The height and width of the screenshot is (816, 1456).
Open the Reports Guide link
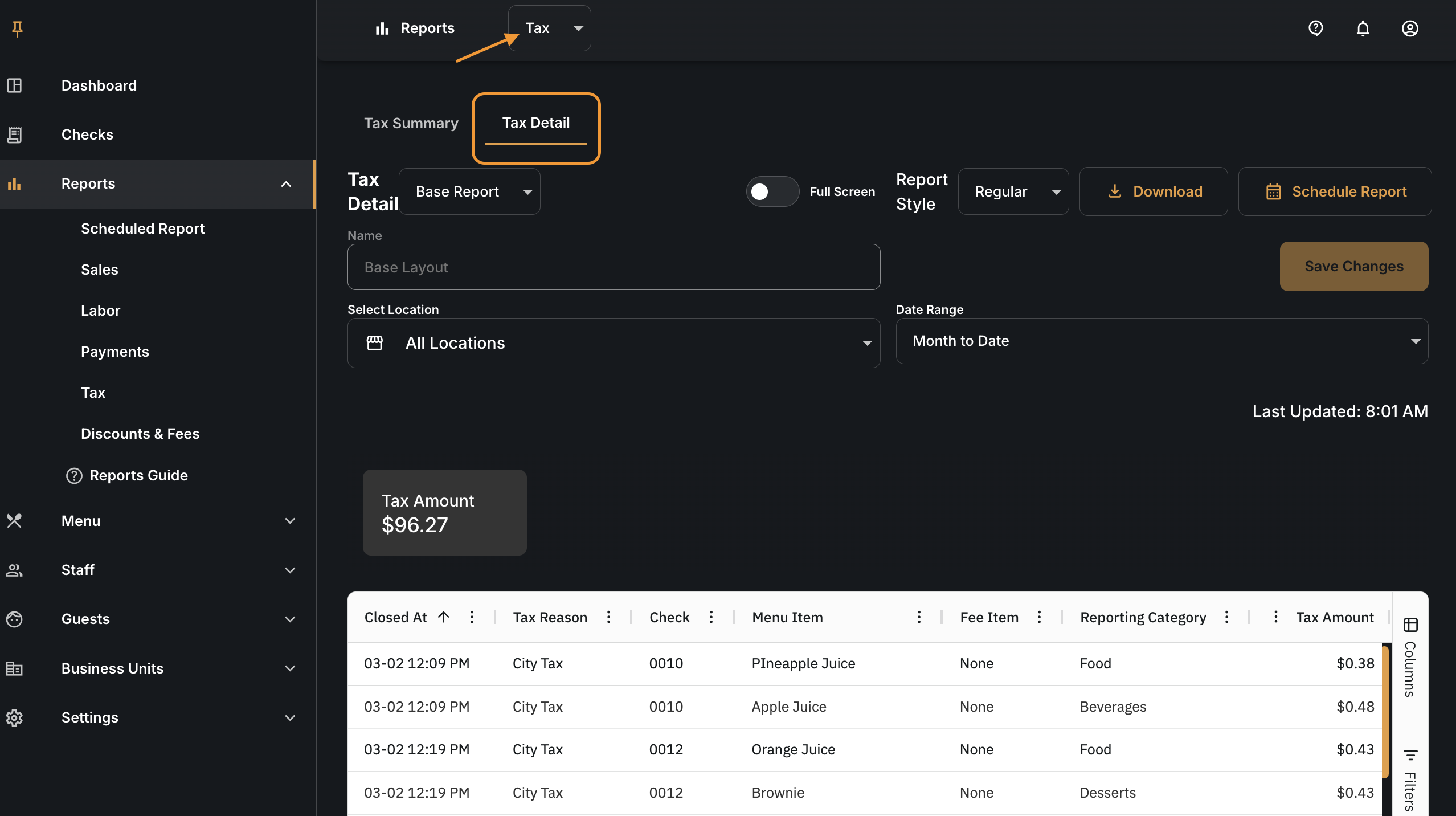(138, 475)
